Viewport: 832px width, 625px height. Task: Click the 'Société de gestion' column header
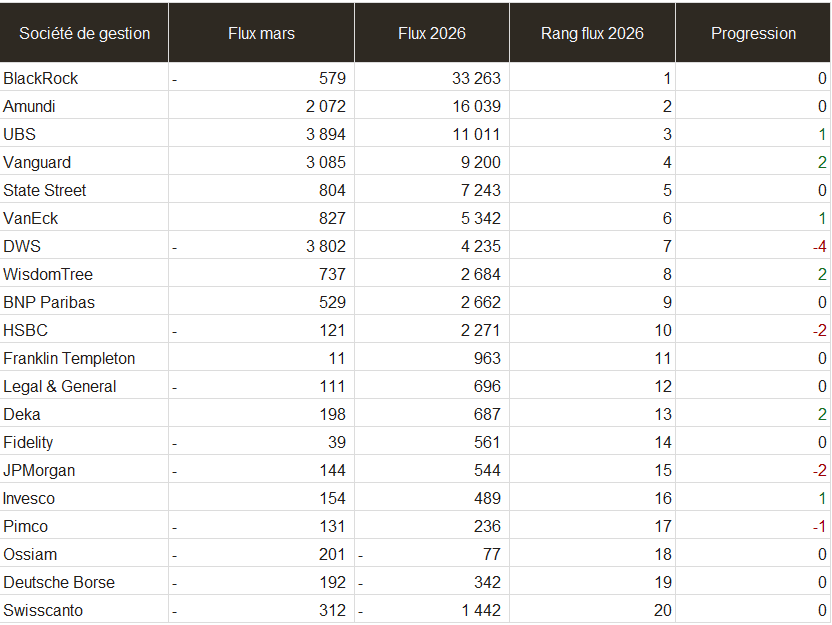[x=84, y=33]
